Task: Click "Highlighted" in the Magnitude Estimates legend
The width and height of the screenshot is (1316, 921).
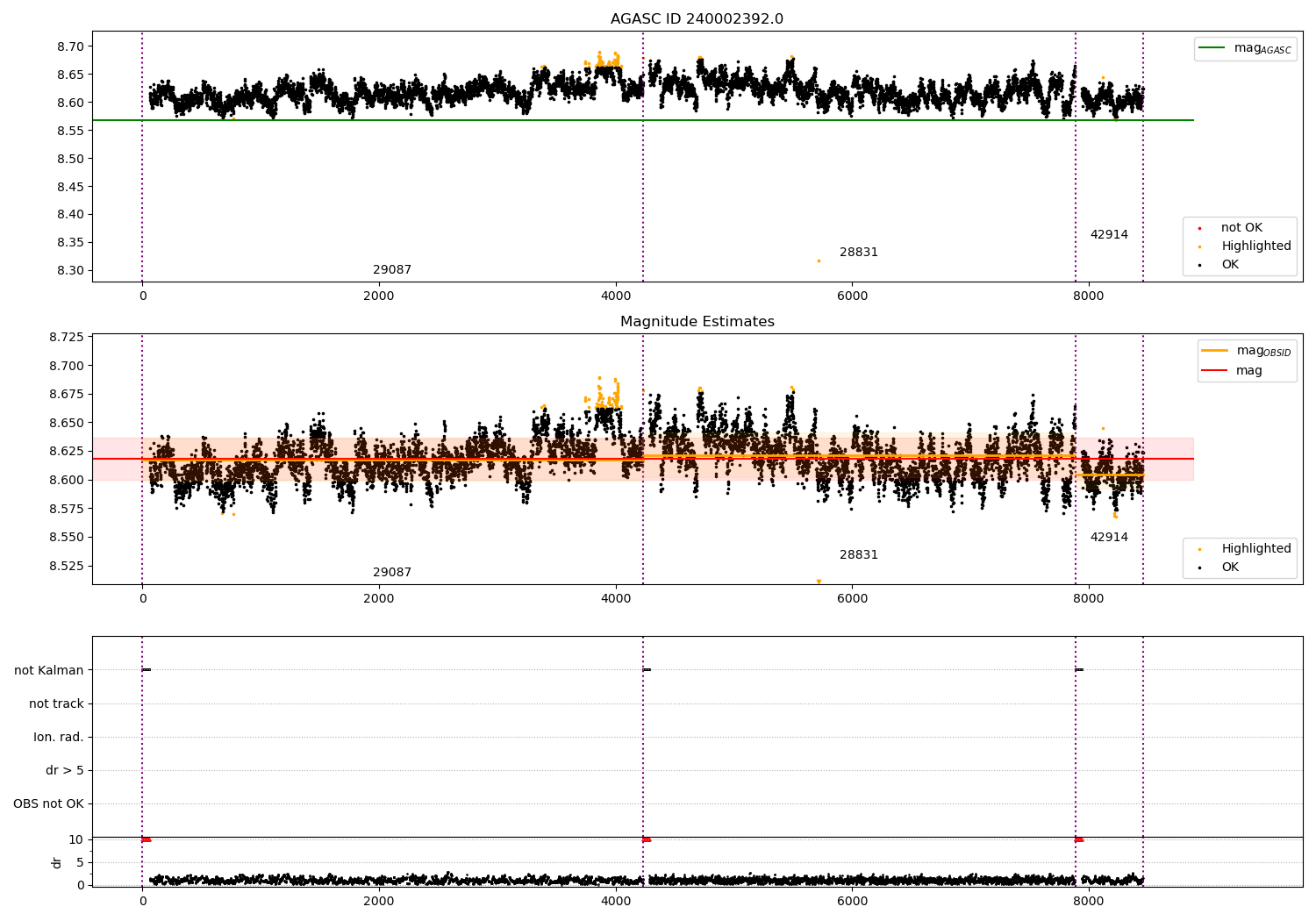Action: coord(1256,549)
